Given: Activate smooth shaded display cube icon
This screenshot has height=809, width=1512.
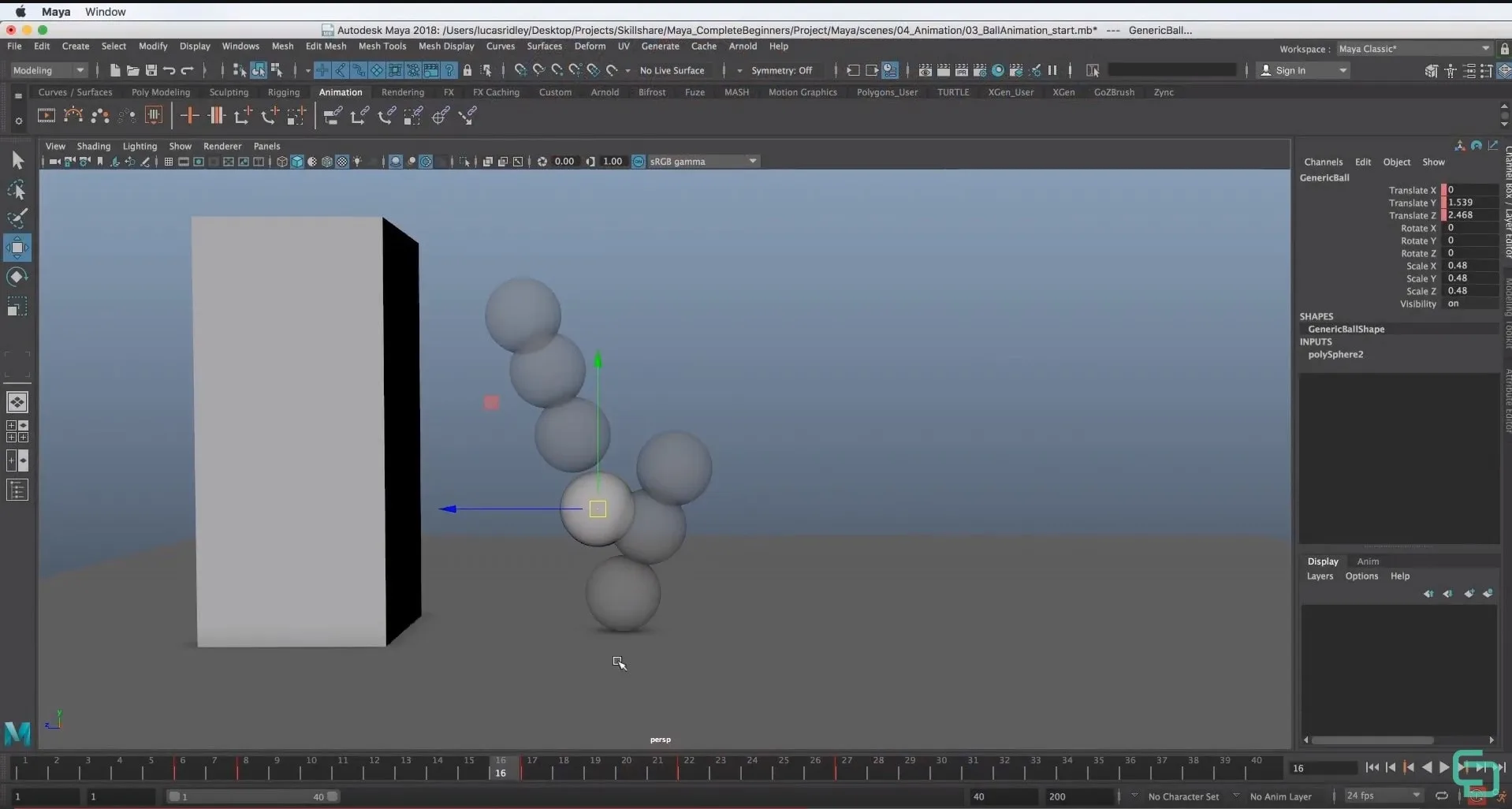Looking at the screenshot, I should (x=297, y=162).
